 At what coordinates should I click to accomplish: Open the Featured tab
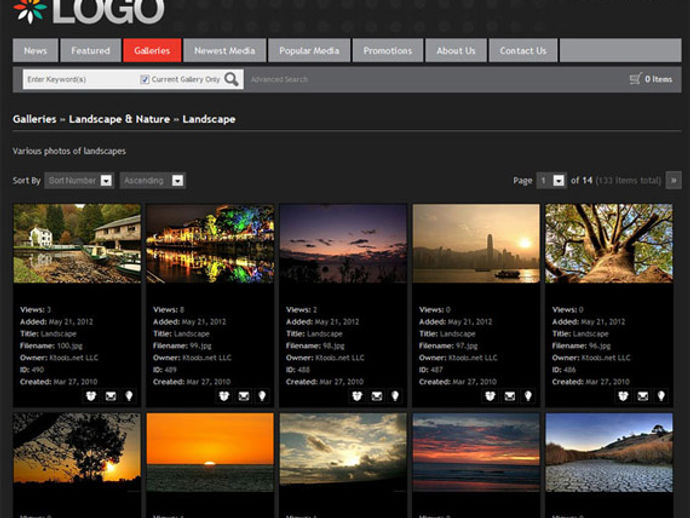[91, 51]
